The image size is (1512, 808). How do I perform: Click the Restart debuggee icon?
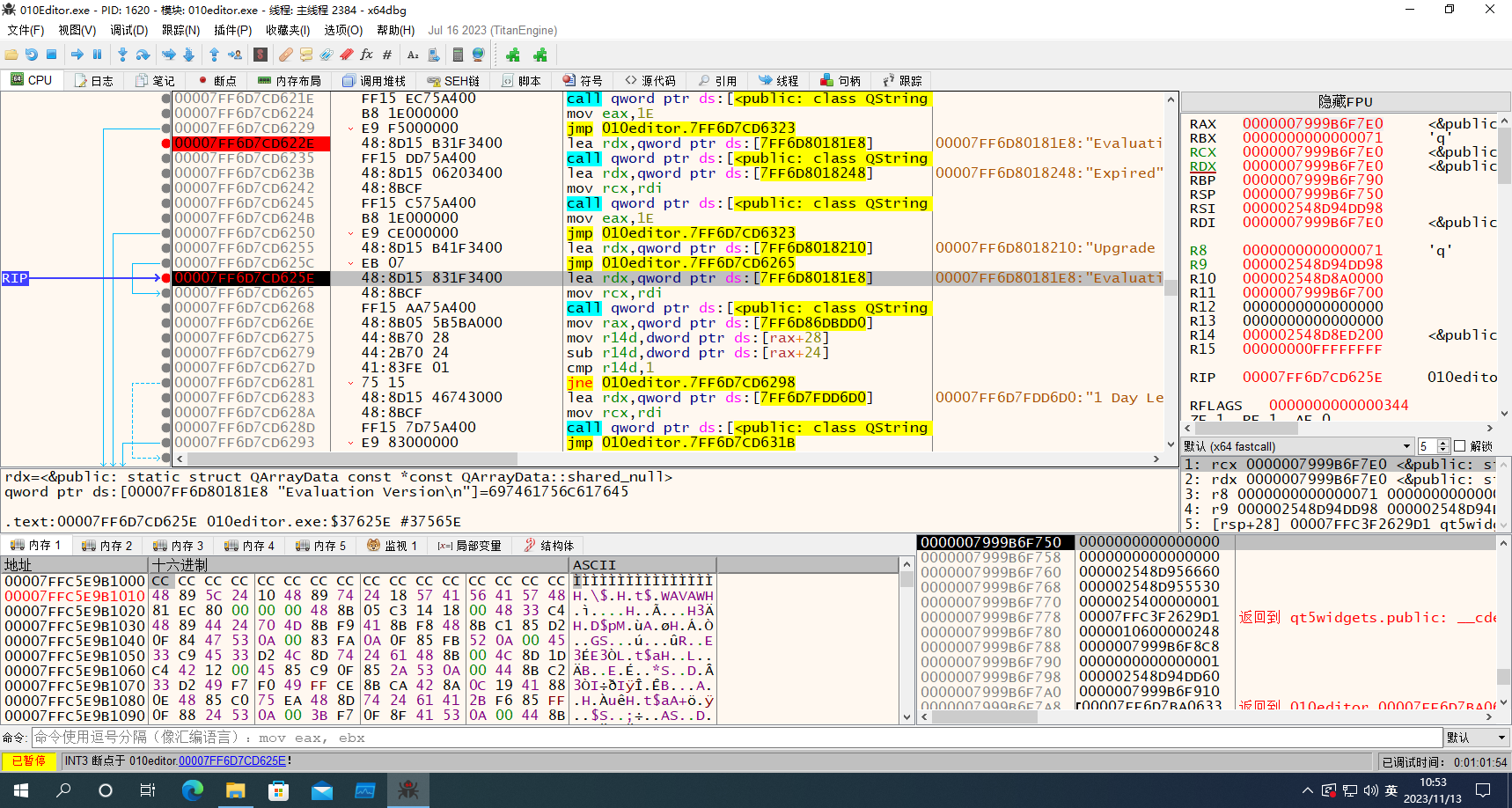coord(32,55)
